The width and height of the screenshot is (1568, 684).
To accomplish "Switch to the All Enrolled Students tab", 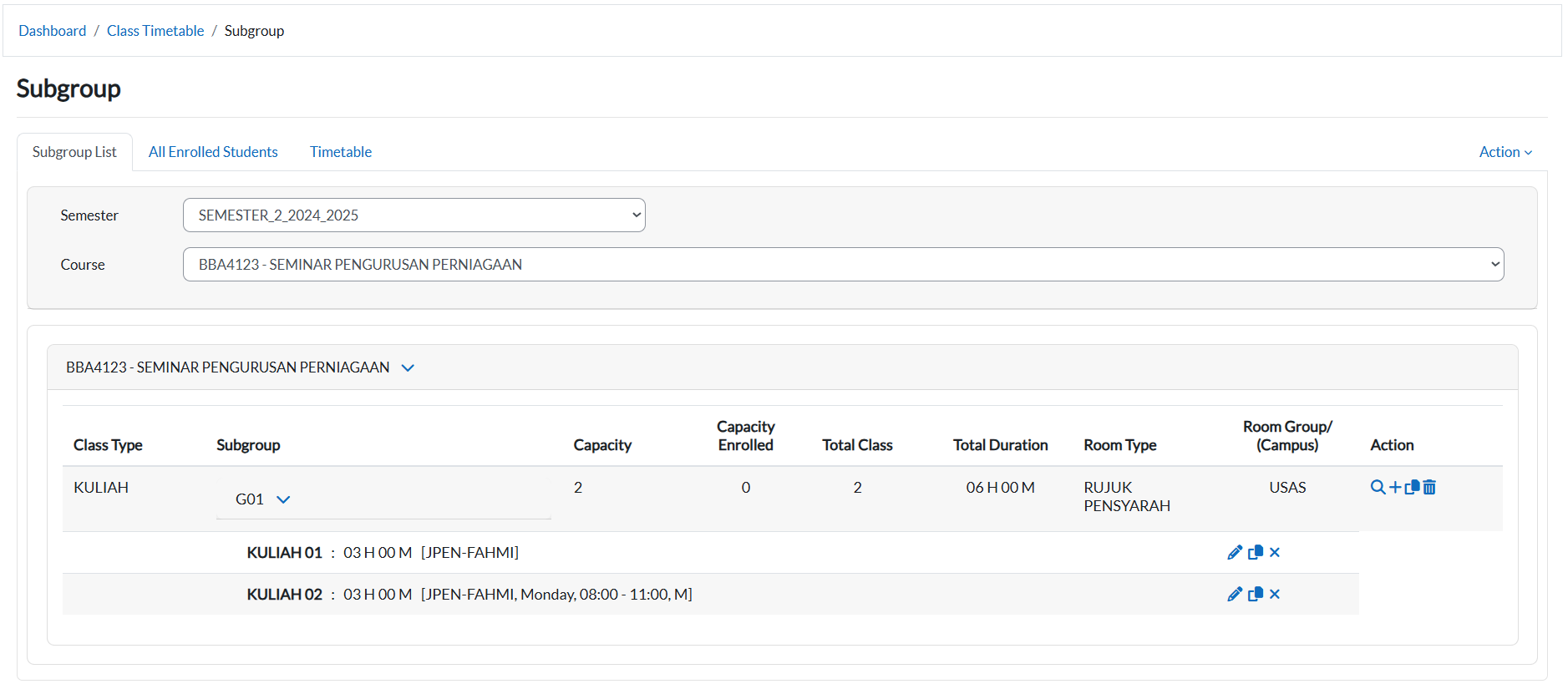I will [213, 152].
